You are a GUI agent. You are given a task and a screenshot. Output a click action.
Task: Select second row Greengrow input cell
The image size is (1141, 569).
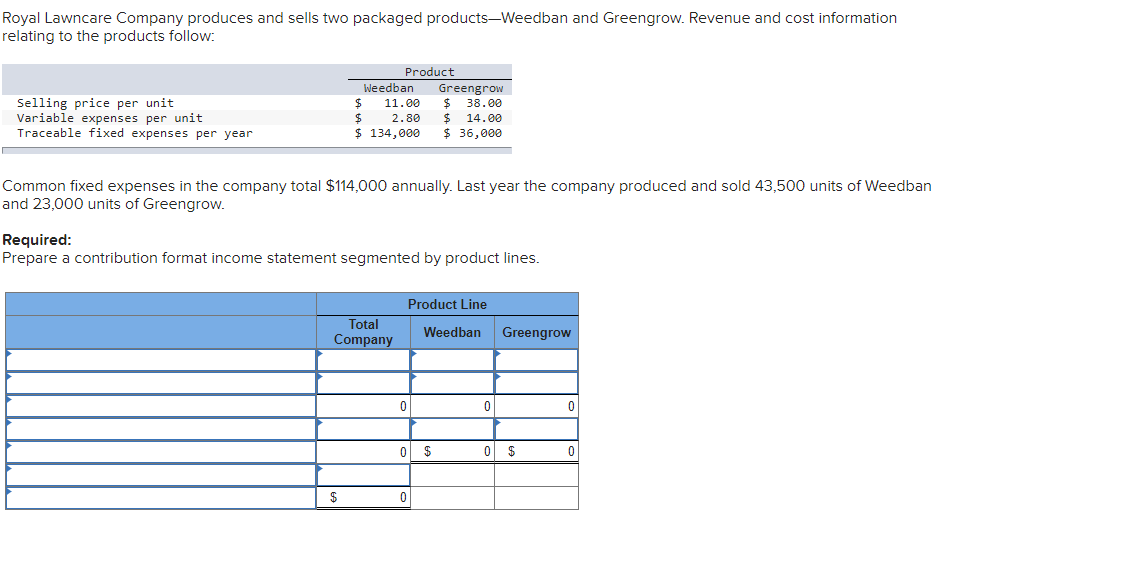pos(537,383)
